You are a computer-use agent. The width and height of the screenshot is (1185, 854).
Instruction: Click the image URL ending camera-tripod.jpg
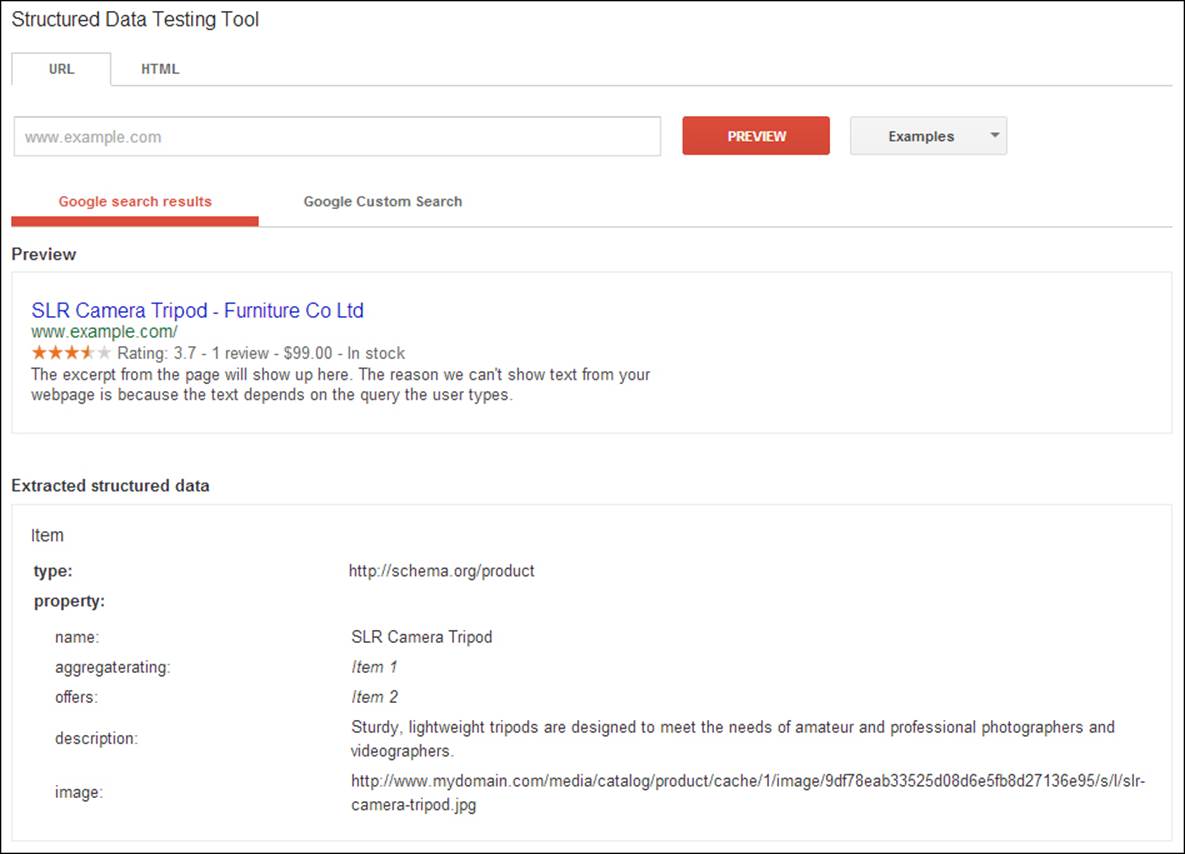tap(748, 793)
